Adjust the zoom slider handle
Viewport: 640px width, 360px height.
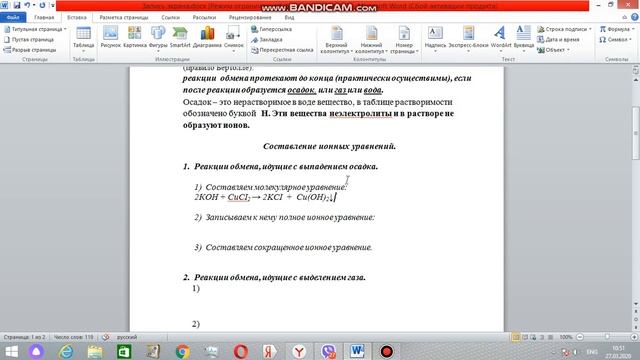607,337
